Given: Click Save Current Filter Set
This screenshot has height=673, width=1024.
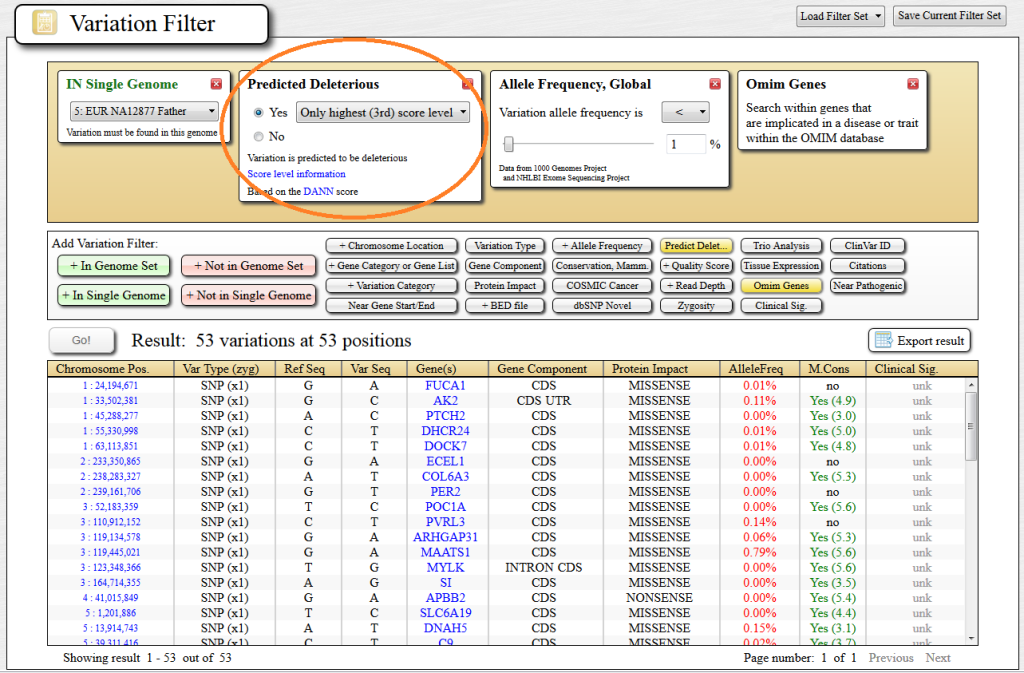Looking at the screenshot, I should click(x=948, y=16).
